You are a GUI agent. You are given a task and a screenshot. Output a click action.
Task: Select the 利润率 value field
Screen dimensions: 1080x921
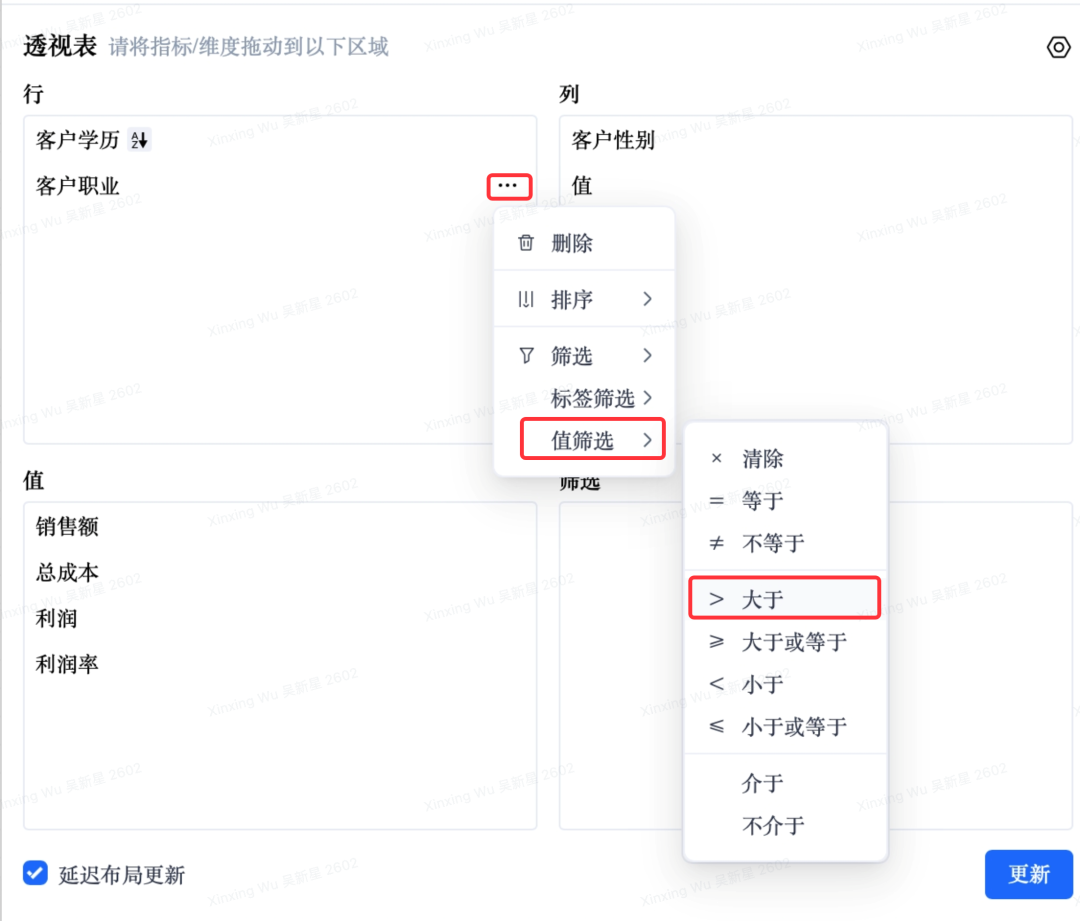pyautogui.click(x=68, y=665)
